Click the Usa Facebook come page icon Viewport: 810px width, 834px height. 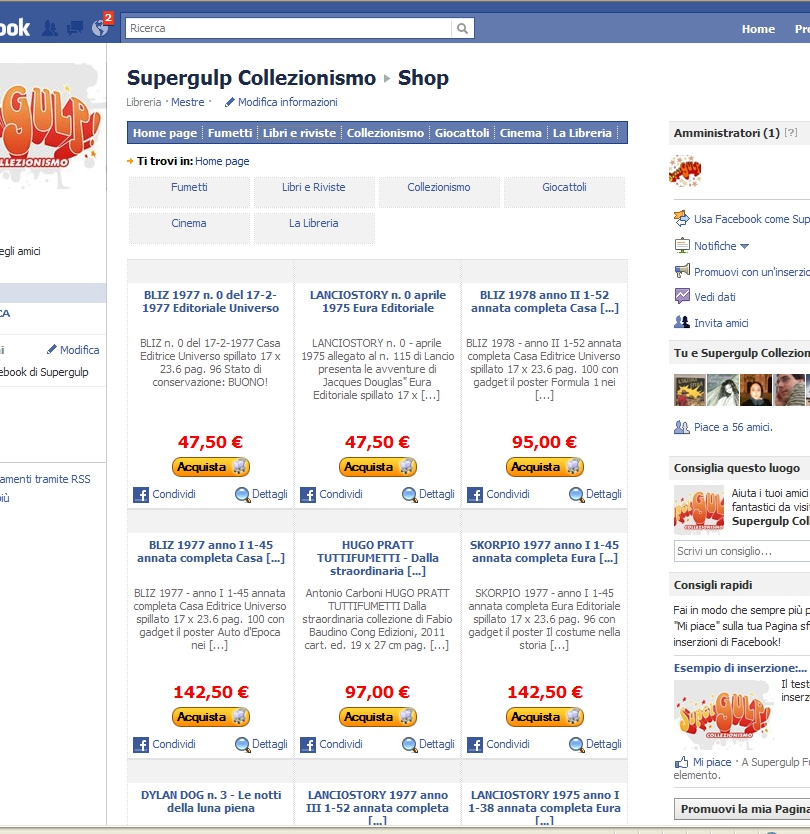click(x=682, y=218)
